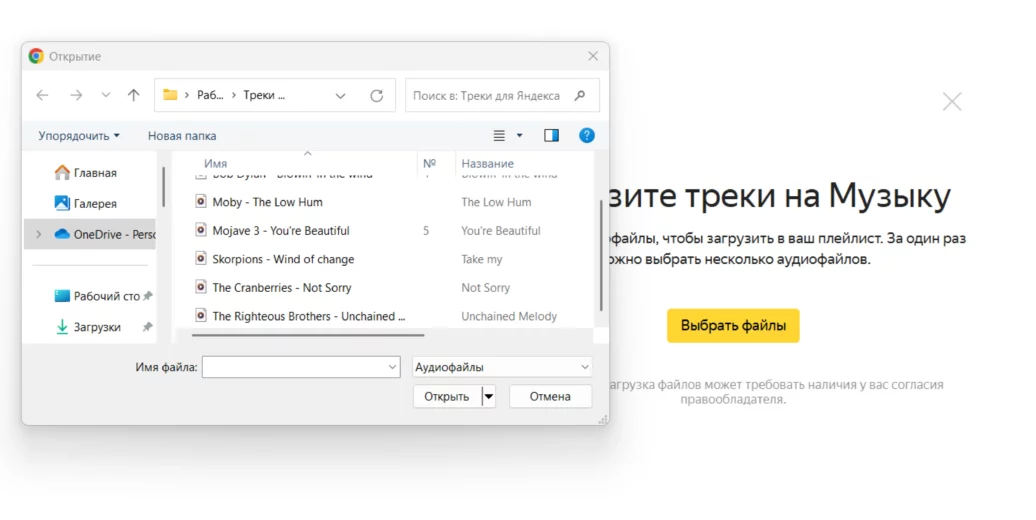Expand the Аудиофайлы file type dropdown
1036x520 pixels.
502,367
